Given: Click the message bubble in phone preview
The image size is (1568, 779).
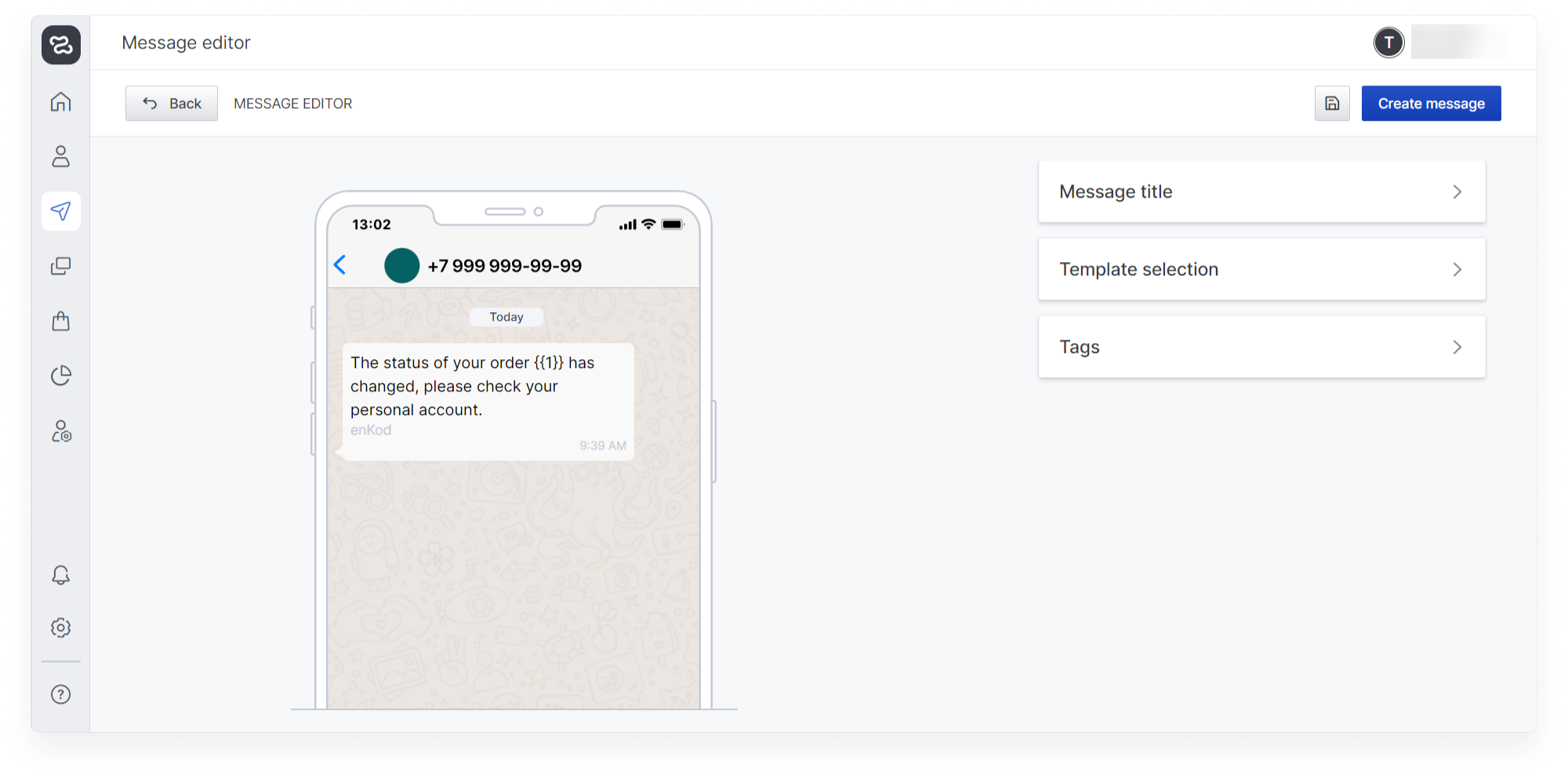Looking at the screenshot, I should point(488,402).
